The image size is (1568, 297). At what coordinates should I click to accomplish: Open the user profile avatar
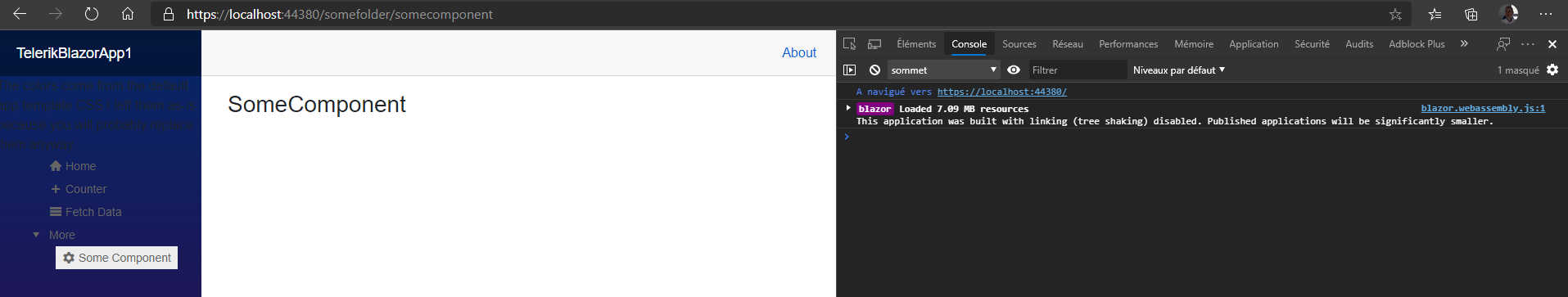click(x=1508, y=14)
